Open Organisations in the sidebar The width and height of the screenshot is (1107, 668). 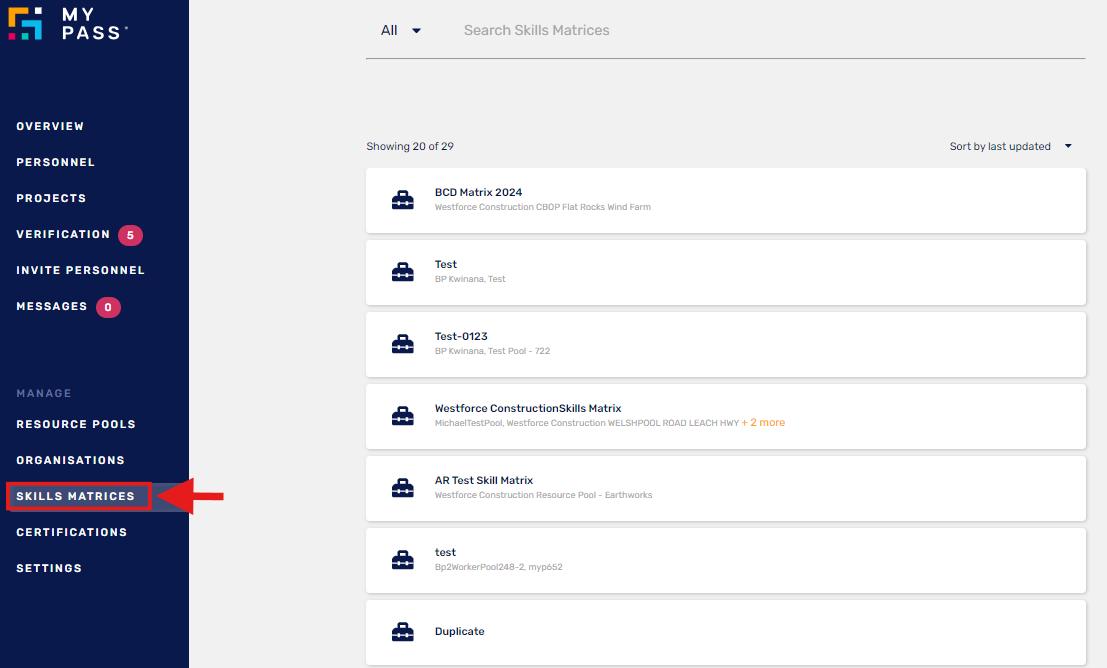point(70,460)
